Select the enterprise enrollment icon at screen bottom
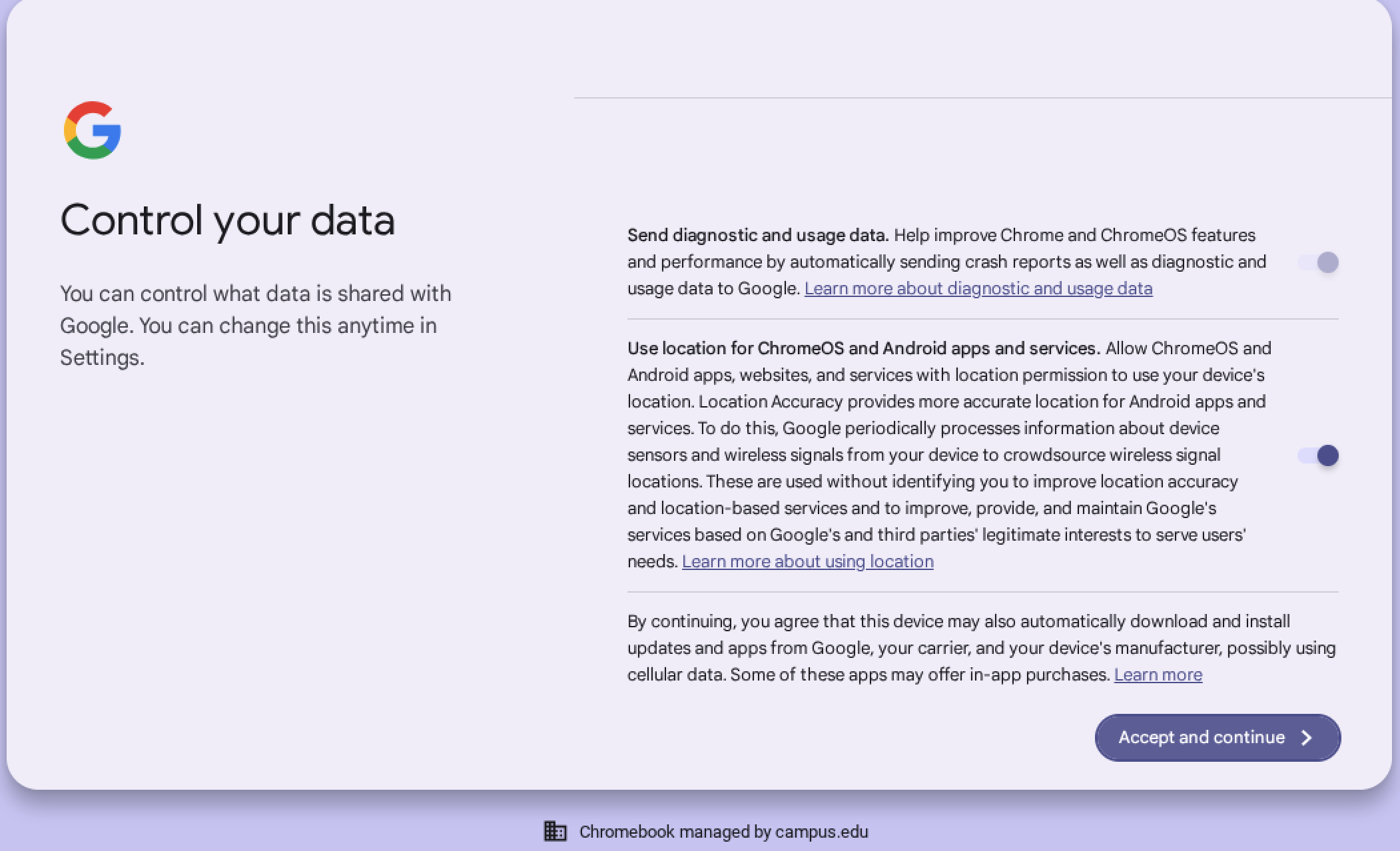1400x851 pixels. pos(554,830)
